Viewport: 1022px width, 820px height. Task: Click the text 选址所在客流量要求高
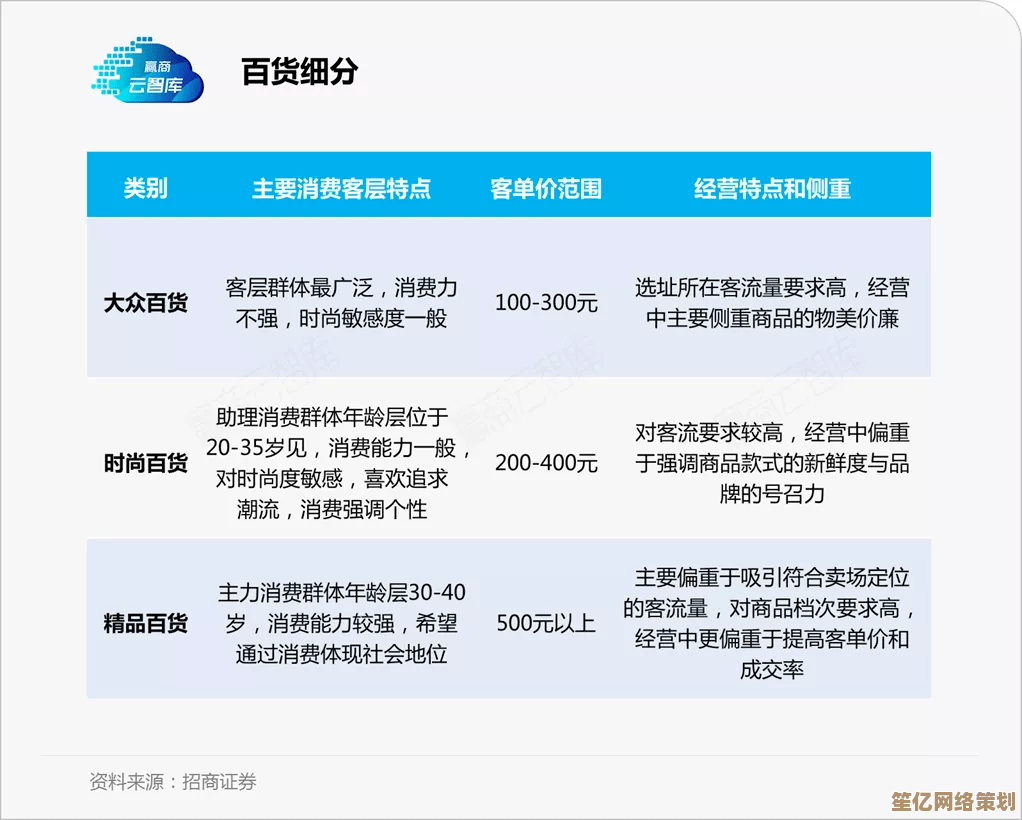(741, 287)
